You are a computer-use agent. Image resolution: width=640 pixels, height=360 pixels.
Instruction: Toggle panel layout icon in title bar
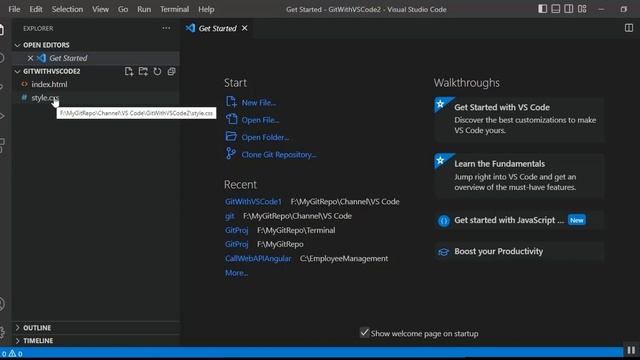[x=556, y=9]
